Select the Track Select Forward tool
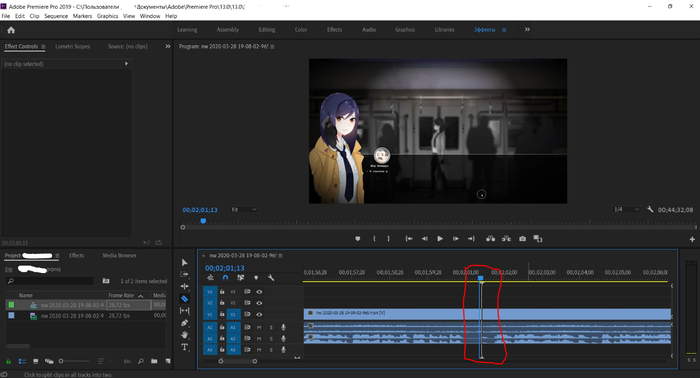 tap(184, 274)
